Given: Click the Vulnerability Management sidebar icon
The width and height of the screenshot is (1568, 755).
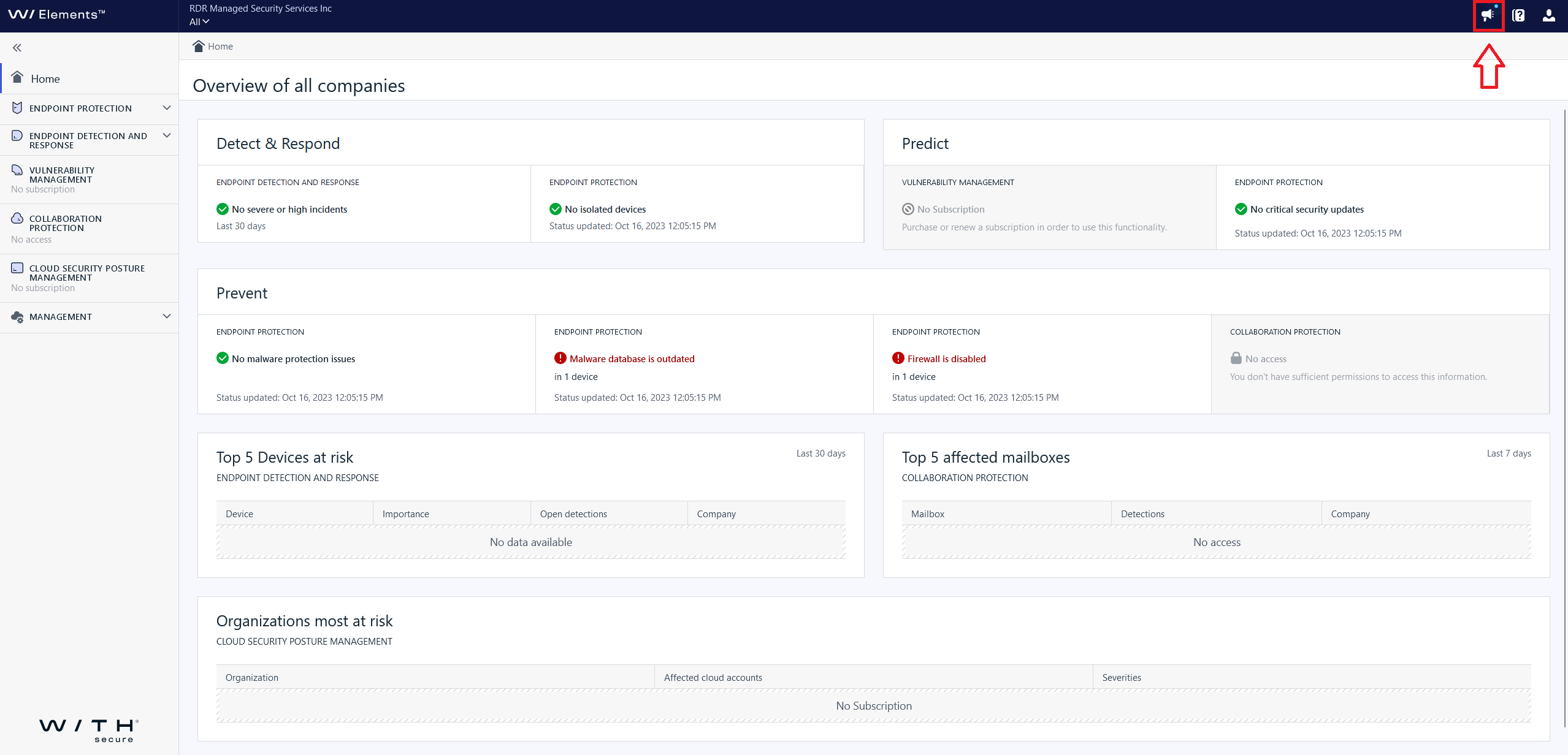Looking at the screenshot, I should 17,170.
